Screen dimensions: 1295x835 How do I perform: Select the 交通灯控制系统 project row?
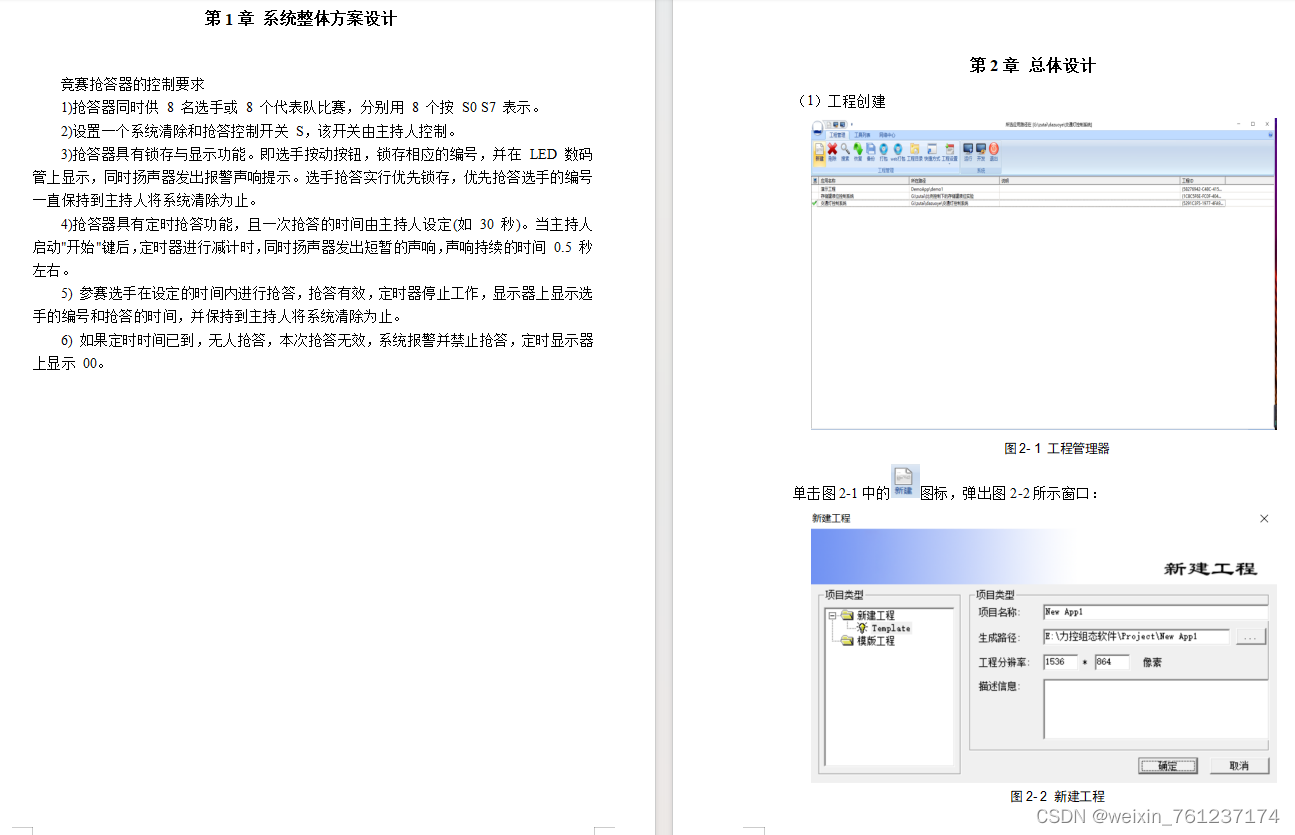point(1043,203)
